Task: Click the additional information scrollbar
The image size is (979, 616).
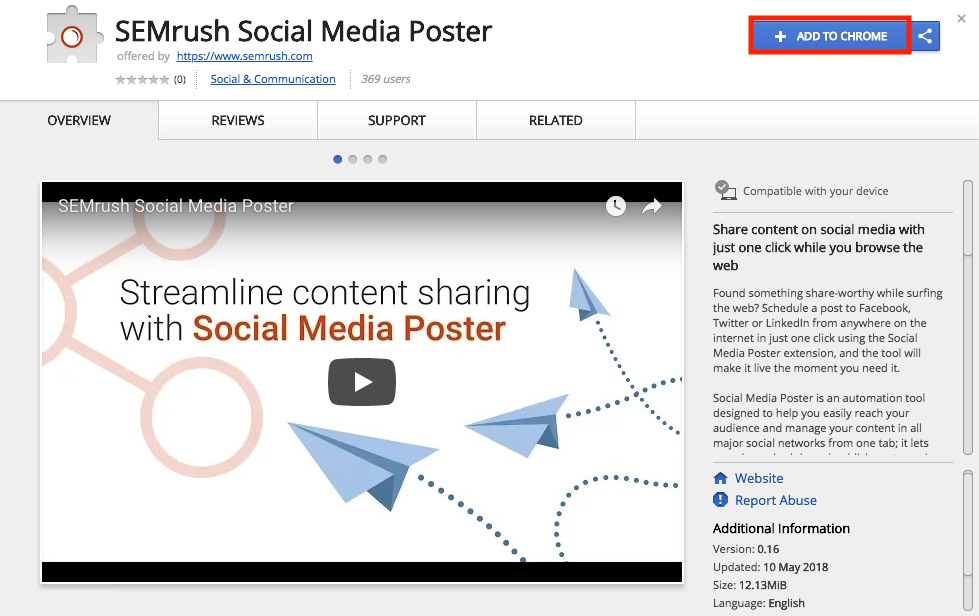Action: (968, 542)
